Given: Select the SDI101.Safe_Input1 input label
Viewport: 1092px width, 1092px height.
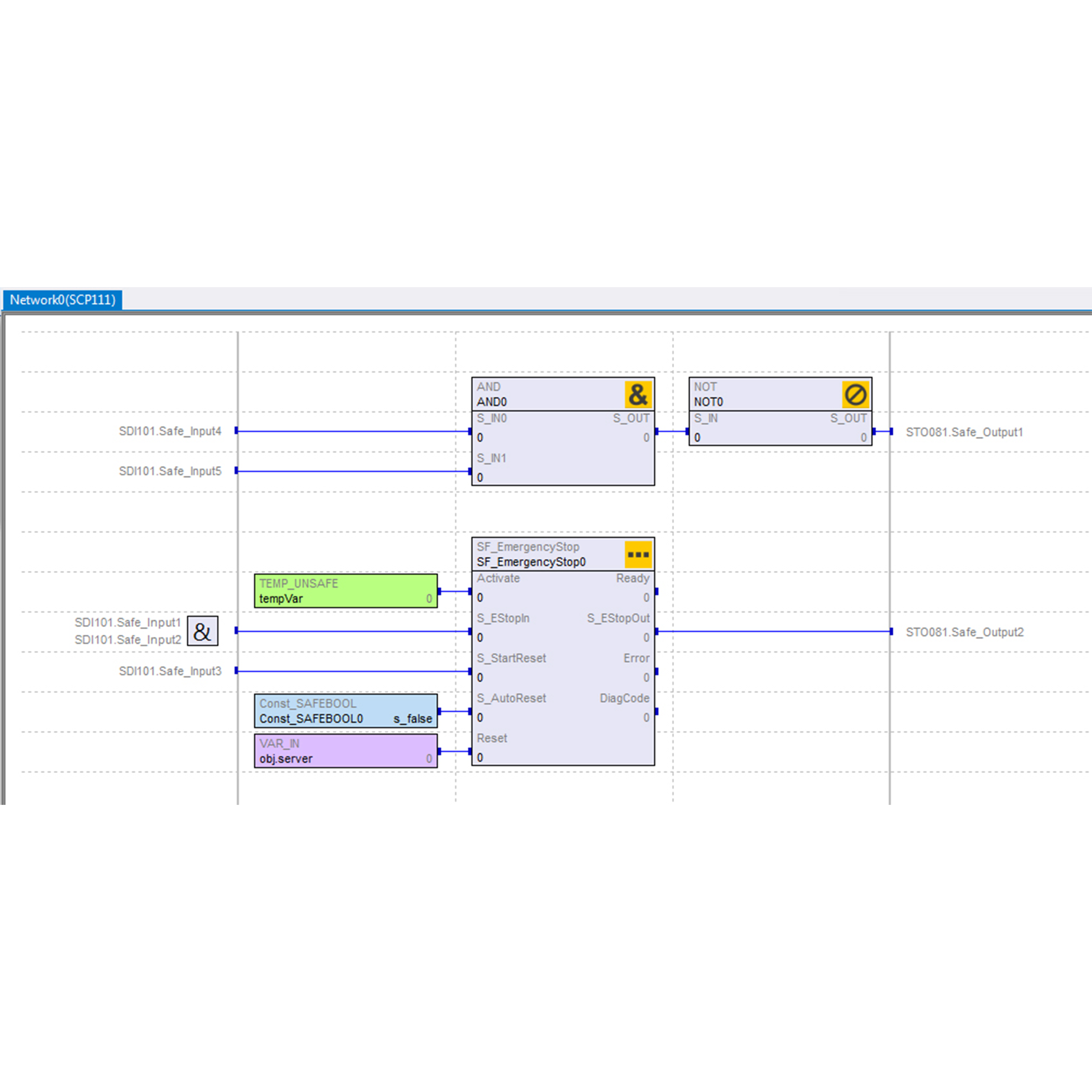Looking at the screenshot, I should (128, 622).
